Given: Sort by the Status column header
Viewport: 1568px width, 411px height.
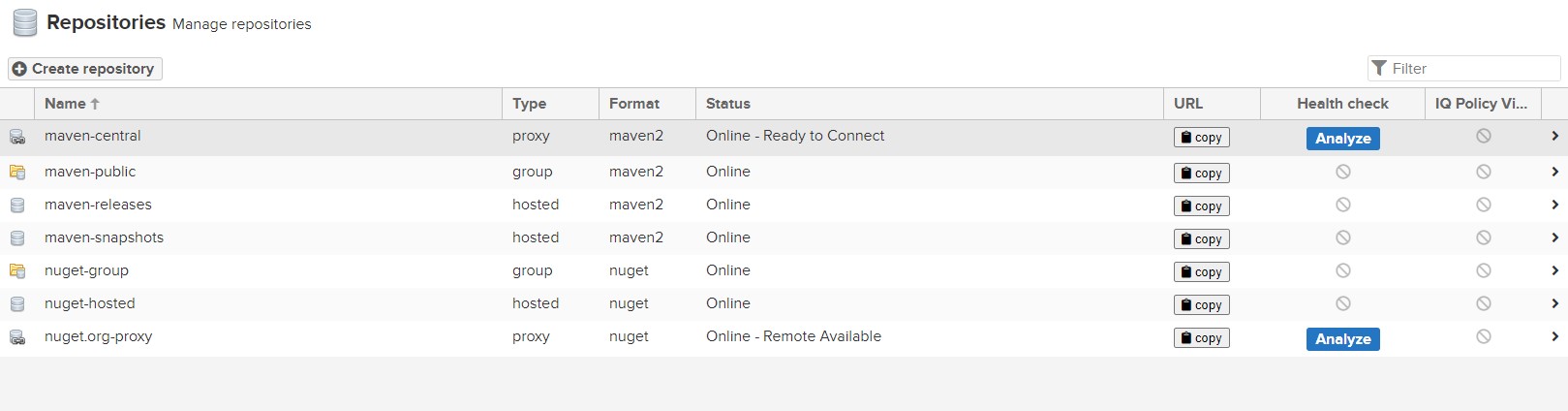Looking at the screenshot, I should click(727, 104).
